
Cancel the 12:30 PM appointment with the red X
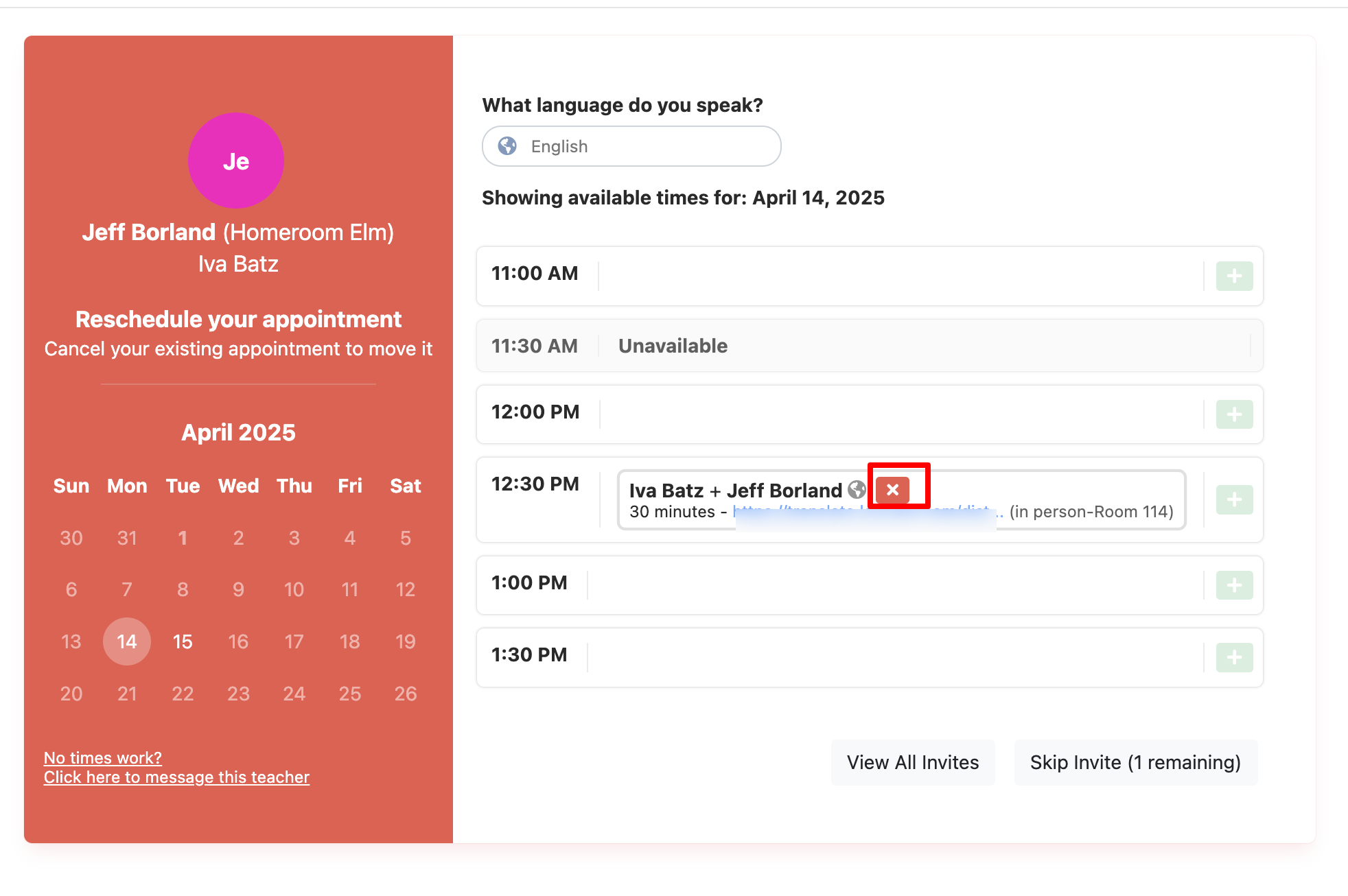pos(893,489)
